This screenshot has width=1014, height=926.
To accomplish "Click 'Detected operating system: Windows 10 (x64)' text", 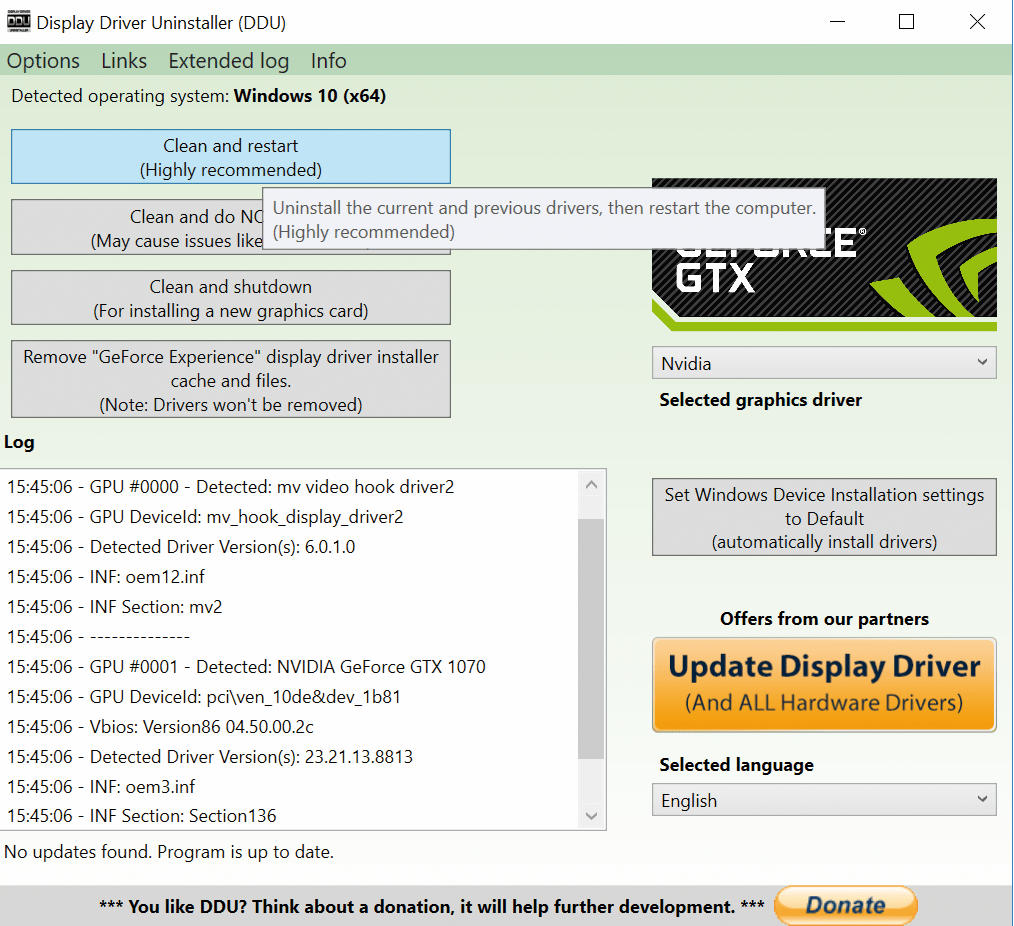I will [x=199, y=96].
